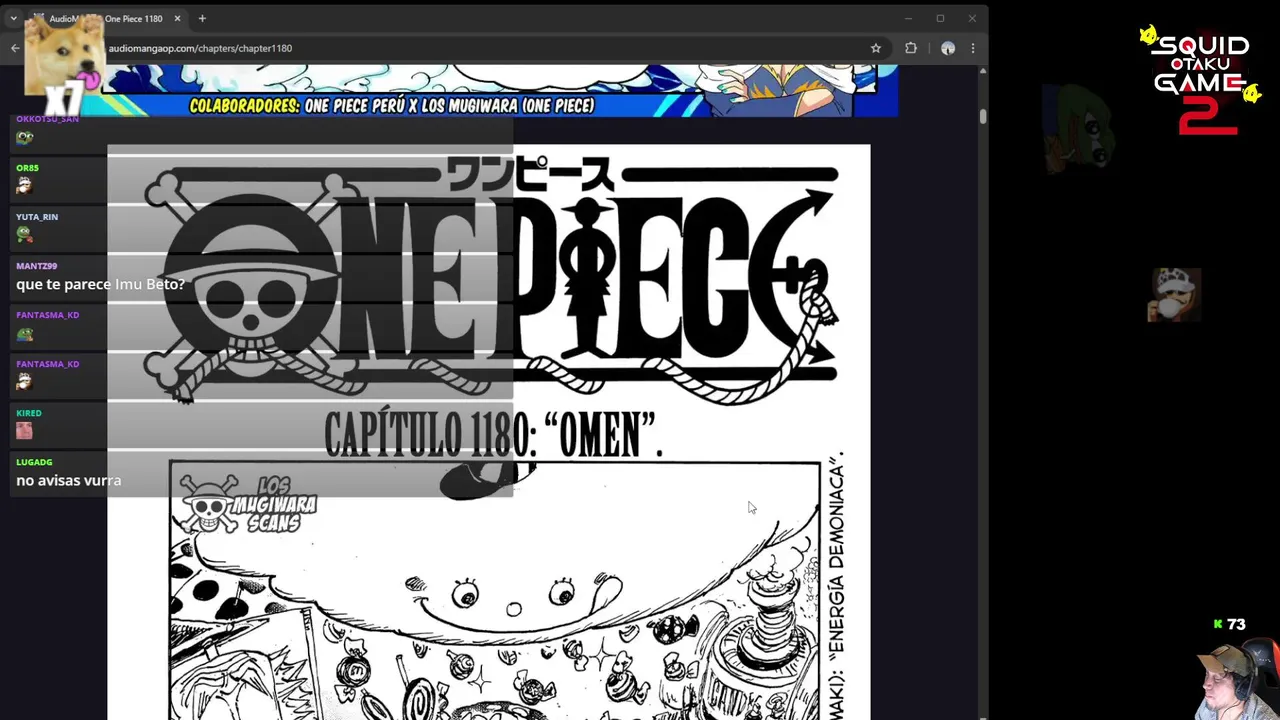Image resolution: width=1280 pixels, height=720 pixels.
Task: Click the pink emote under KIRED
Action: click(24, 431)
